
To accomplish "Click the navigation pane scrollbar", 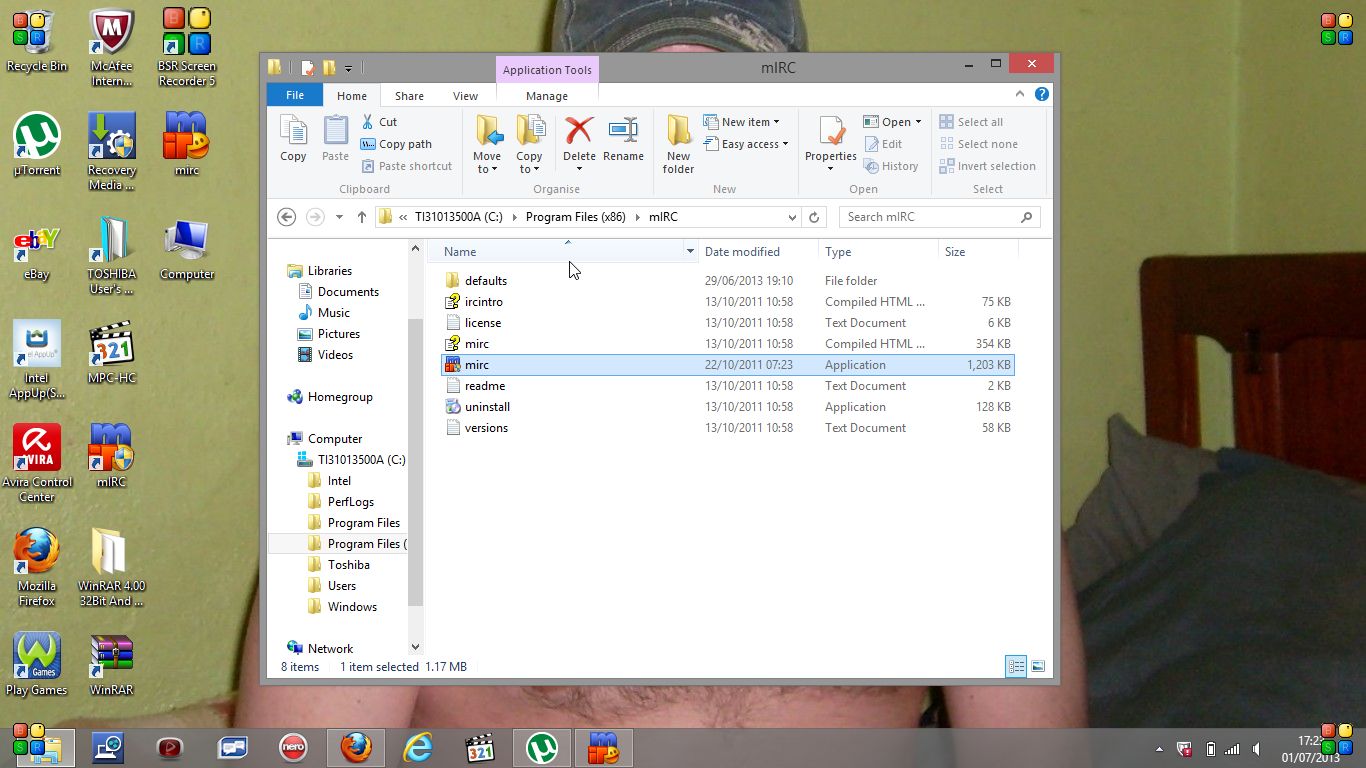I will click(x=416, y=460).
